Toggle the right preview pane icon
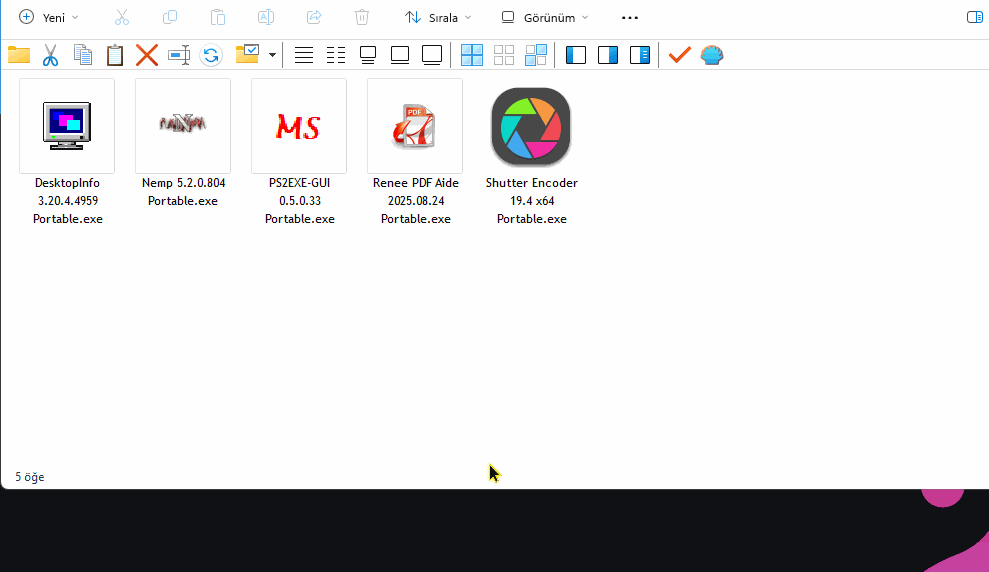 [608, 55]
